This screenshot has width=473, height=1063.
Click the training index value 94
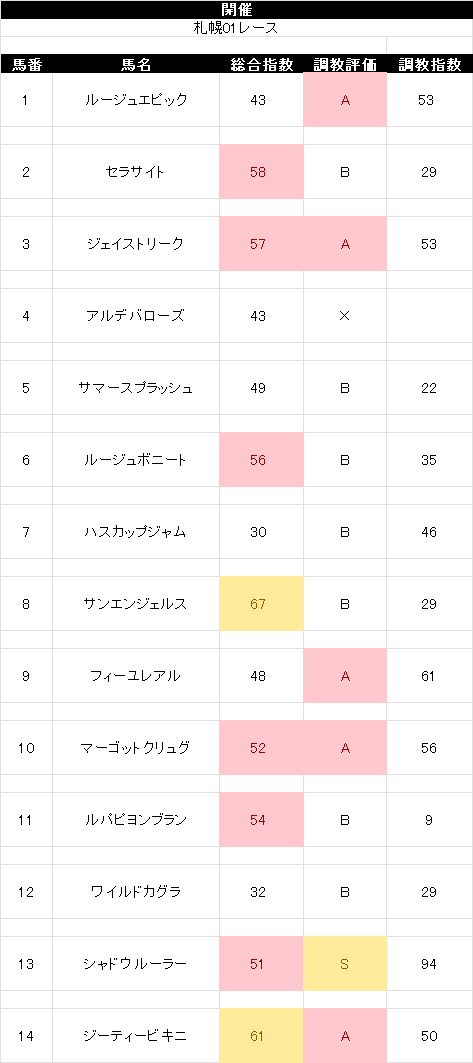pos(430,964)
